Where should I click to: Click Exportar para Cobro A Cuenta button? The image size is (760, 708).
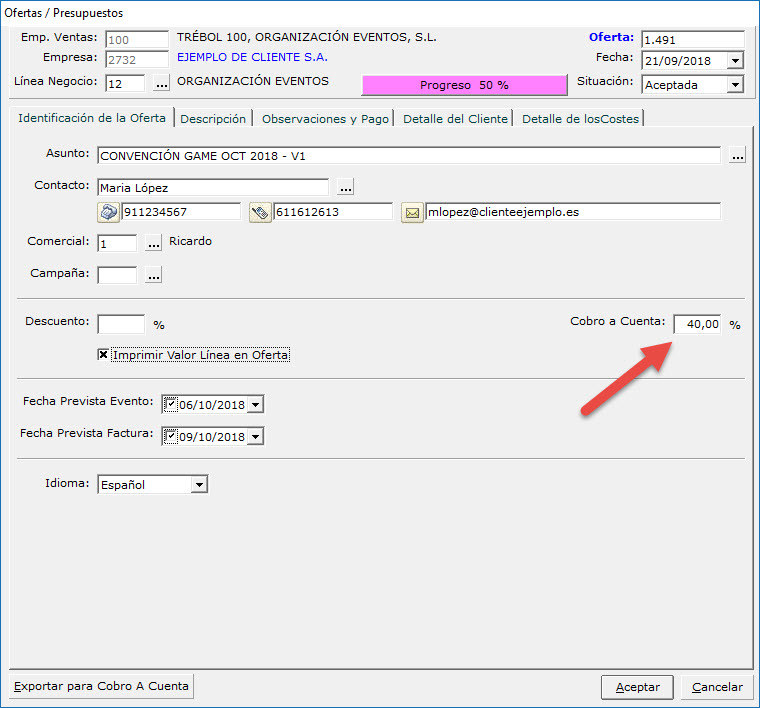point(101,686)
